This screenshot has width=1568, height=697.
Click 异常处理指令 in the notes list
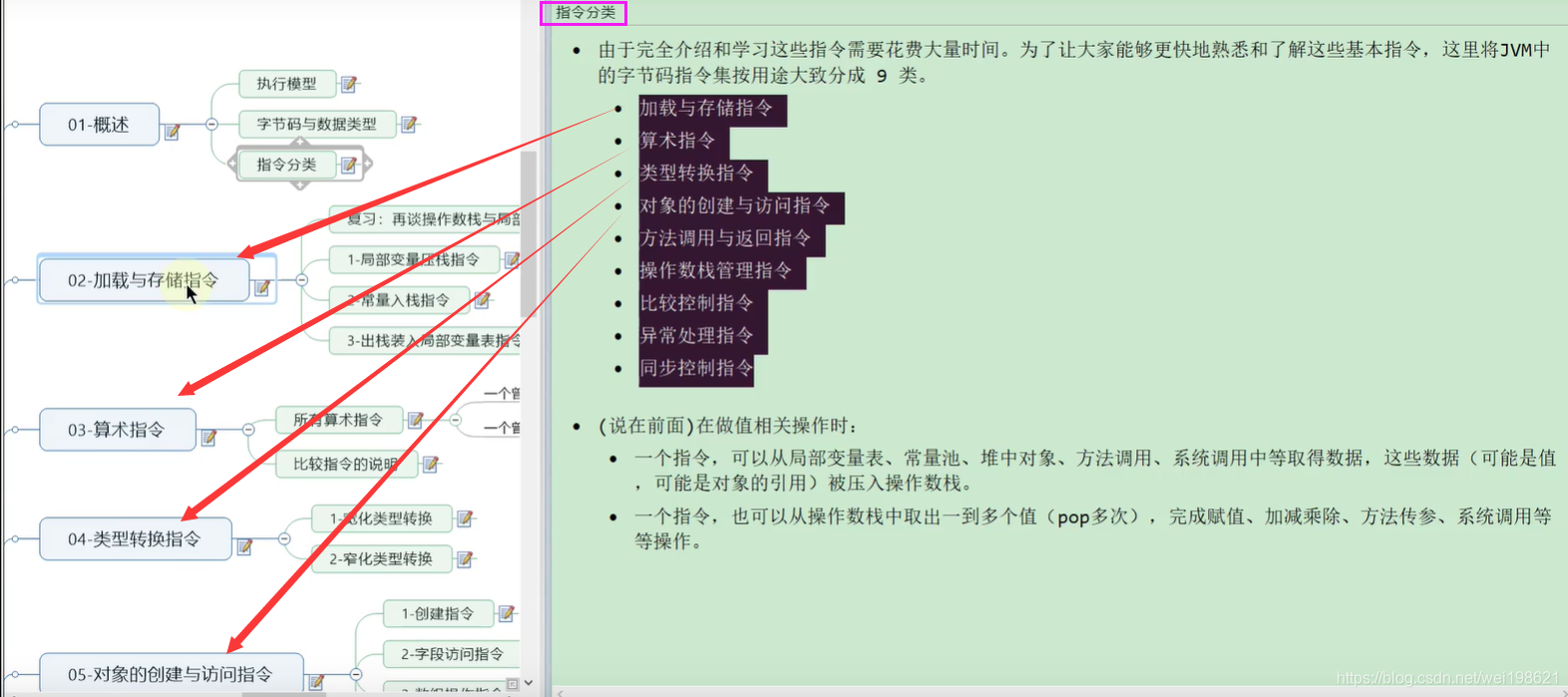point(696,335)
